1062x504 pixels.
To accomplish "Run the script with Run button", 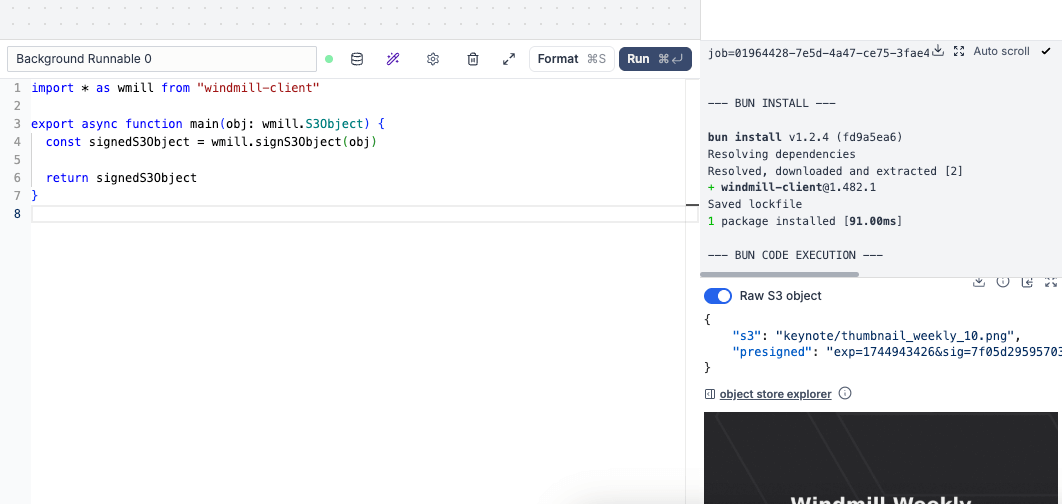I will [655, 59].
